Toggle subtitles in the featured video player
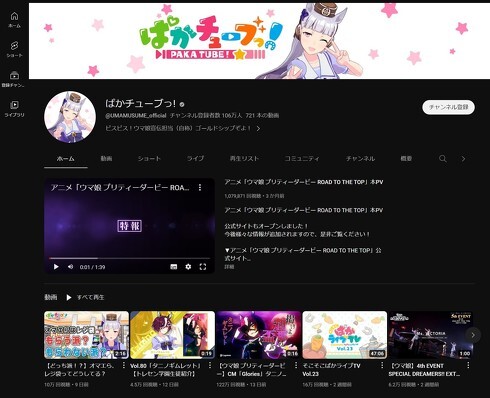This screenshot has width=490, height=398. coord(173,267)
